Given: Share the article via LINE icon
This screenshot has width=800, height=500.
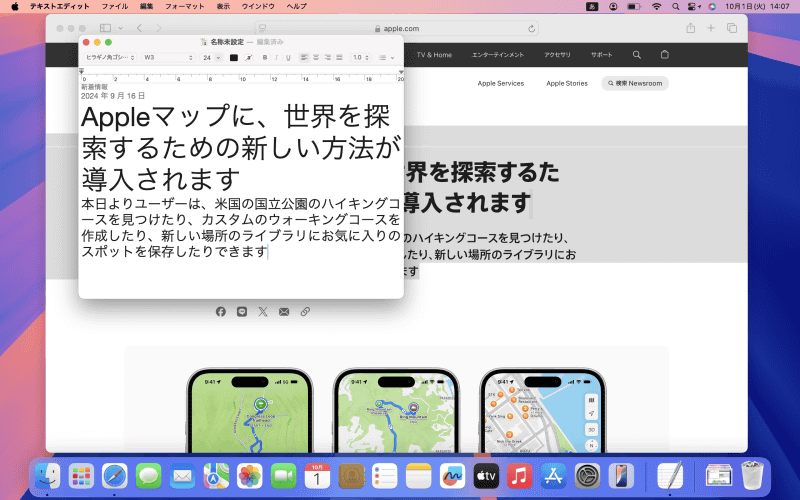Looking at the screenshot, I should pos(242,312).
